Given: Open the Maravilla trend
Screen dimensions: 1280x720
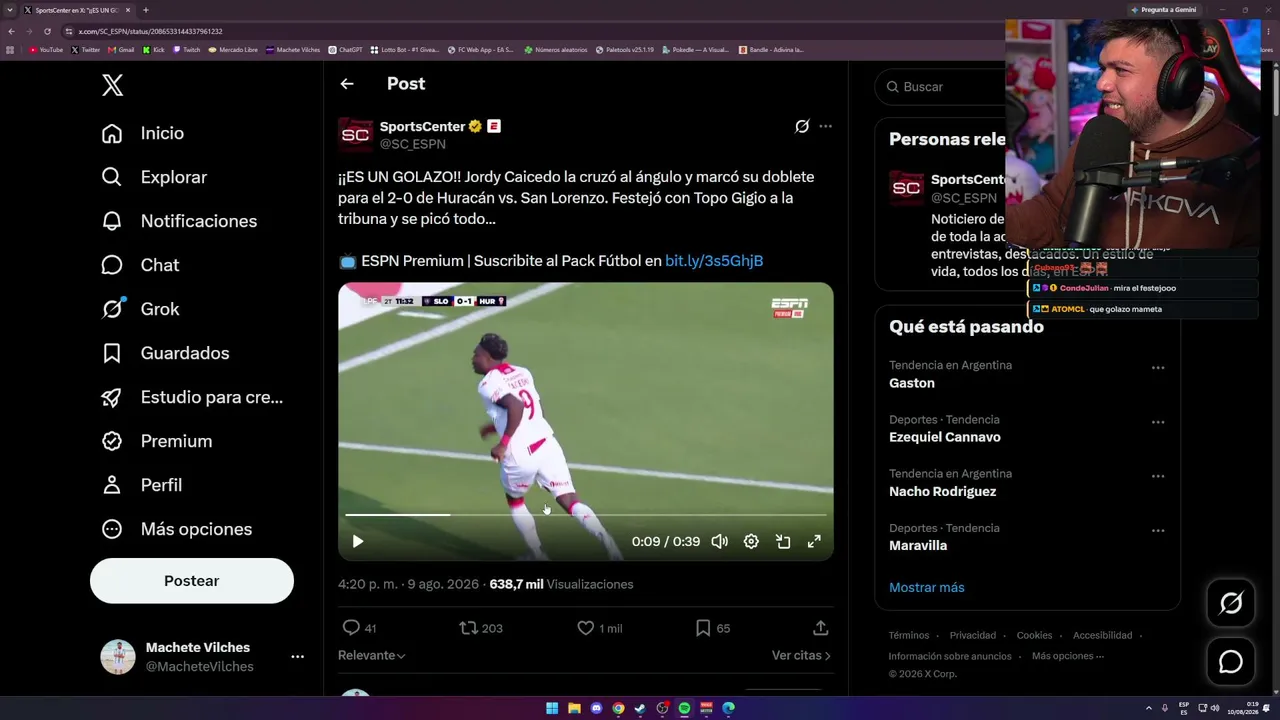Looking at the screenshot, I should (x=918, y=545).
